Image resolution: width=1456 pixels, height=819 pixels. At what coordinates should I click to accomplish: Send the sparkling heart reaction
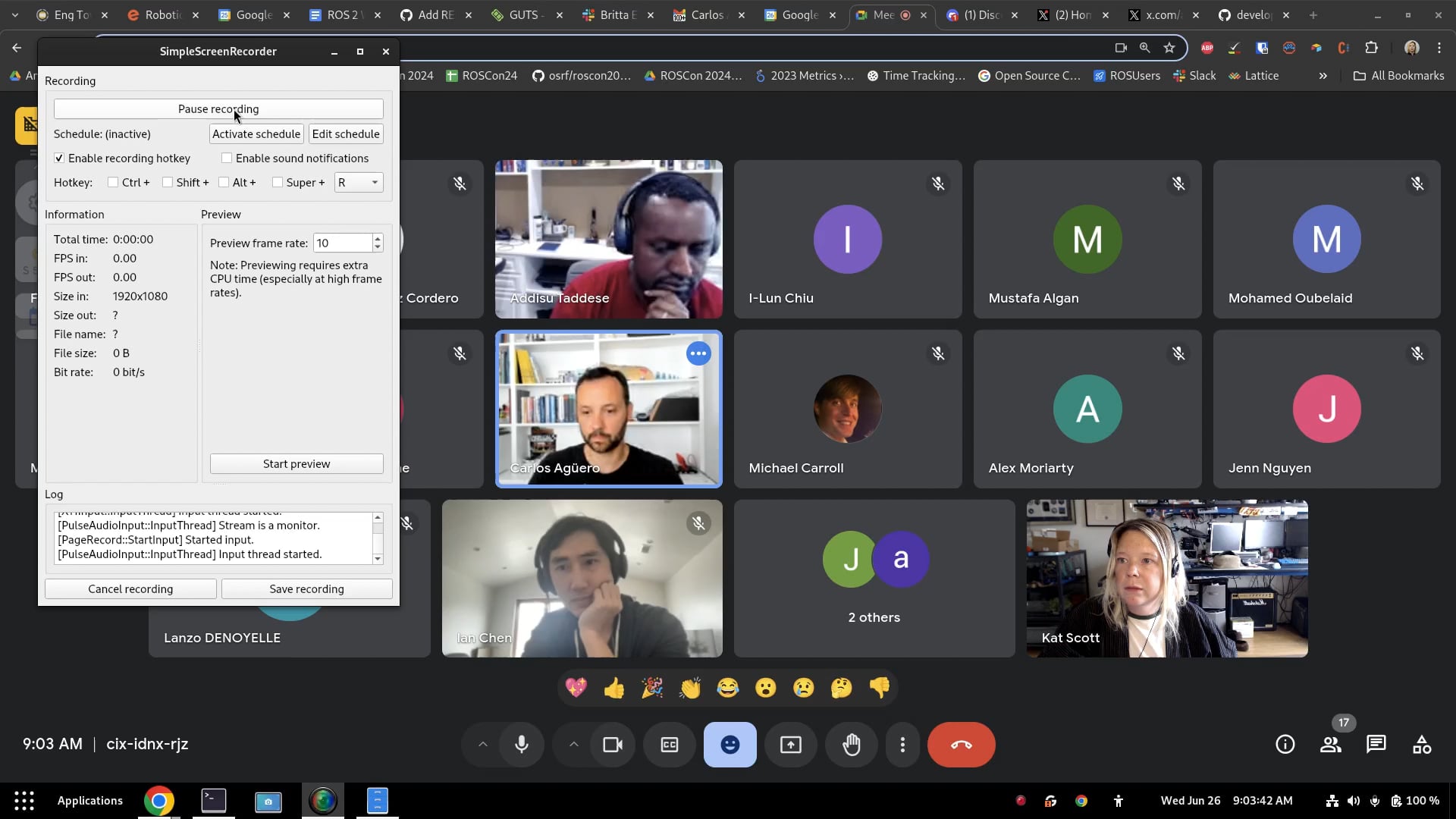tap(576, 688)
